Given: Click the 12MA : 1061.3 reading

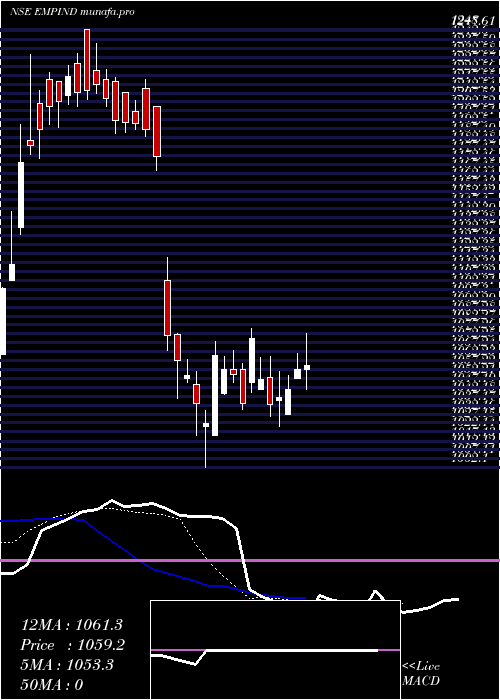Looking at the screenshot, I should 72,625.
